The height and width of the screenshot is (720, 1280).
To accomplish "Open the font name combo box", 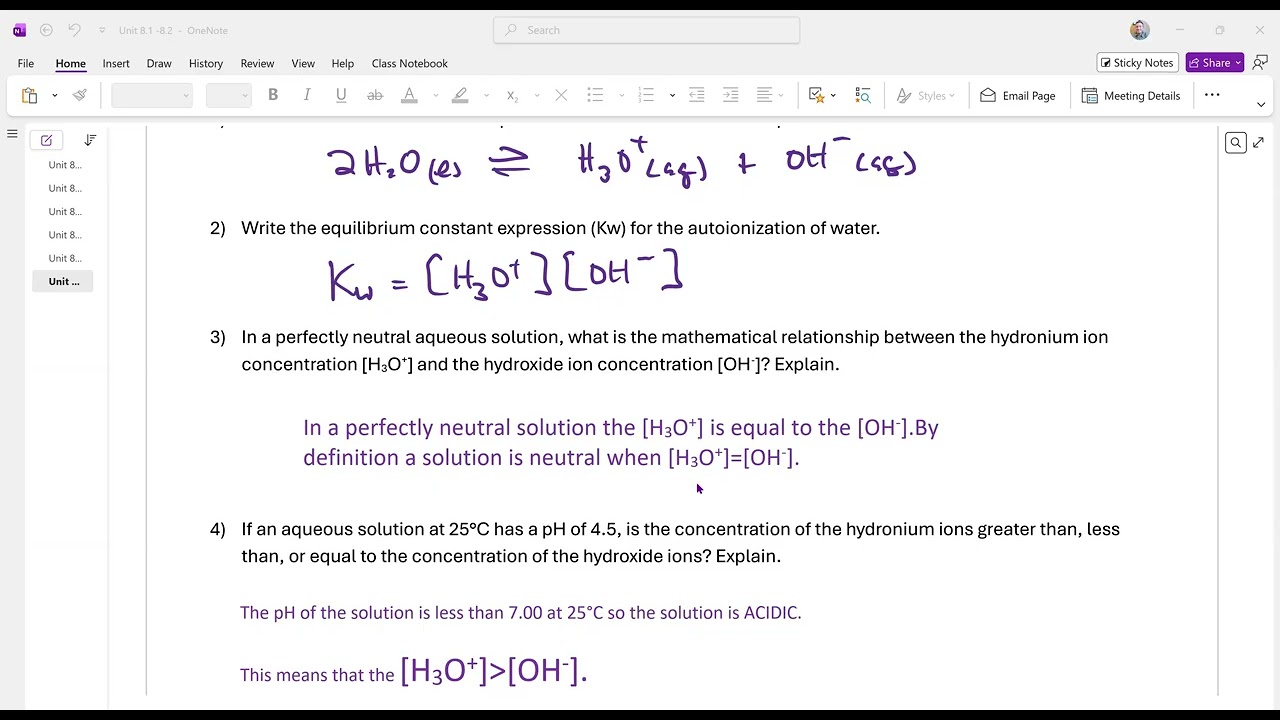I will pos(151,96).
